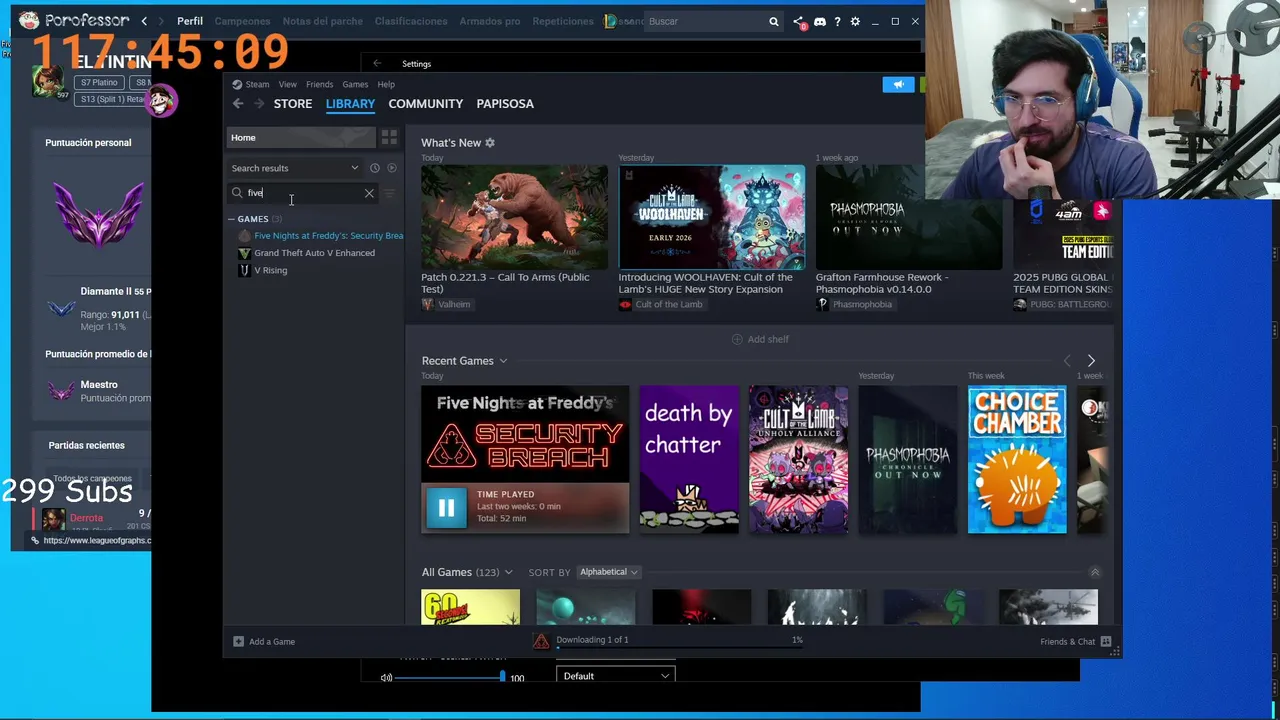Image resolution: width=1280 pixels, height=720 pixels.
Task: Collapse the GAMES category in sidebar
Action: (231, 219)
